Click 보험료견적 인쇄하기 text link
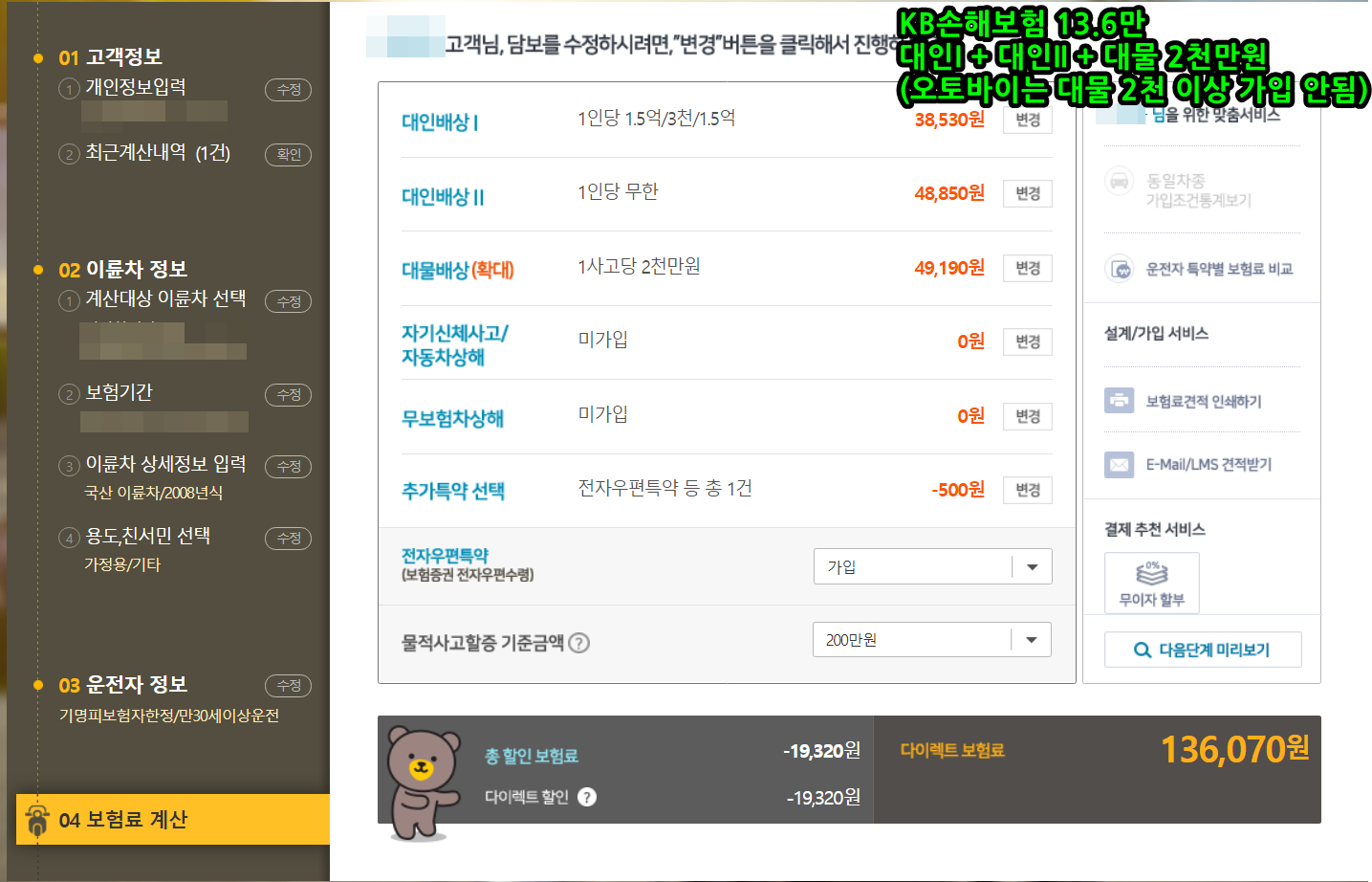Screen dimensions: 1372x882 pos(1204,401)
